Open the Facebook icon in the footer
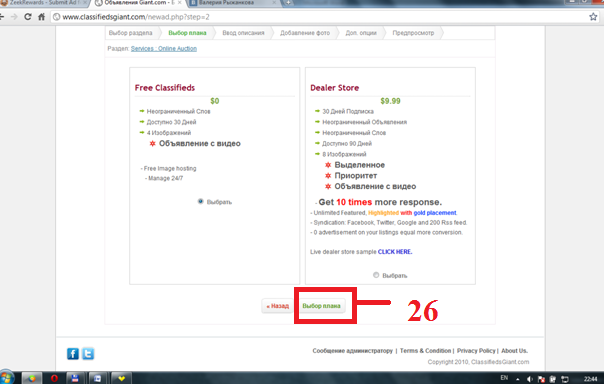 click(x=73, y=354)
